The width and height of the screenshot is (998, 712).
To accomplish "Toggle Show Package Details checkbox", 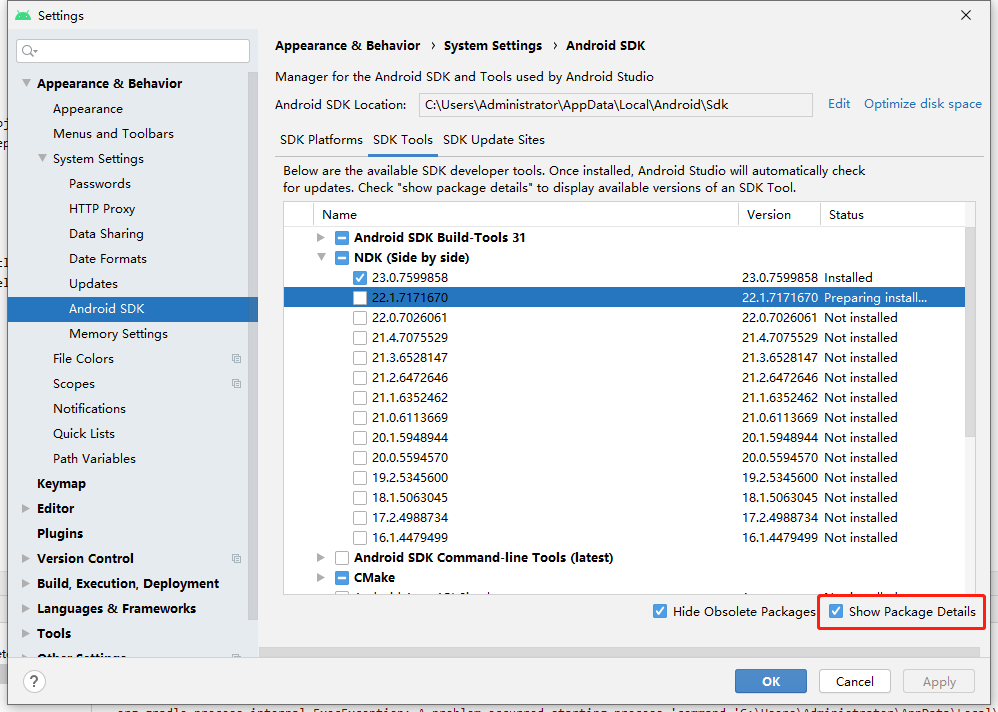I will tap(836, 611).
